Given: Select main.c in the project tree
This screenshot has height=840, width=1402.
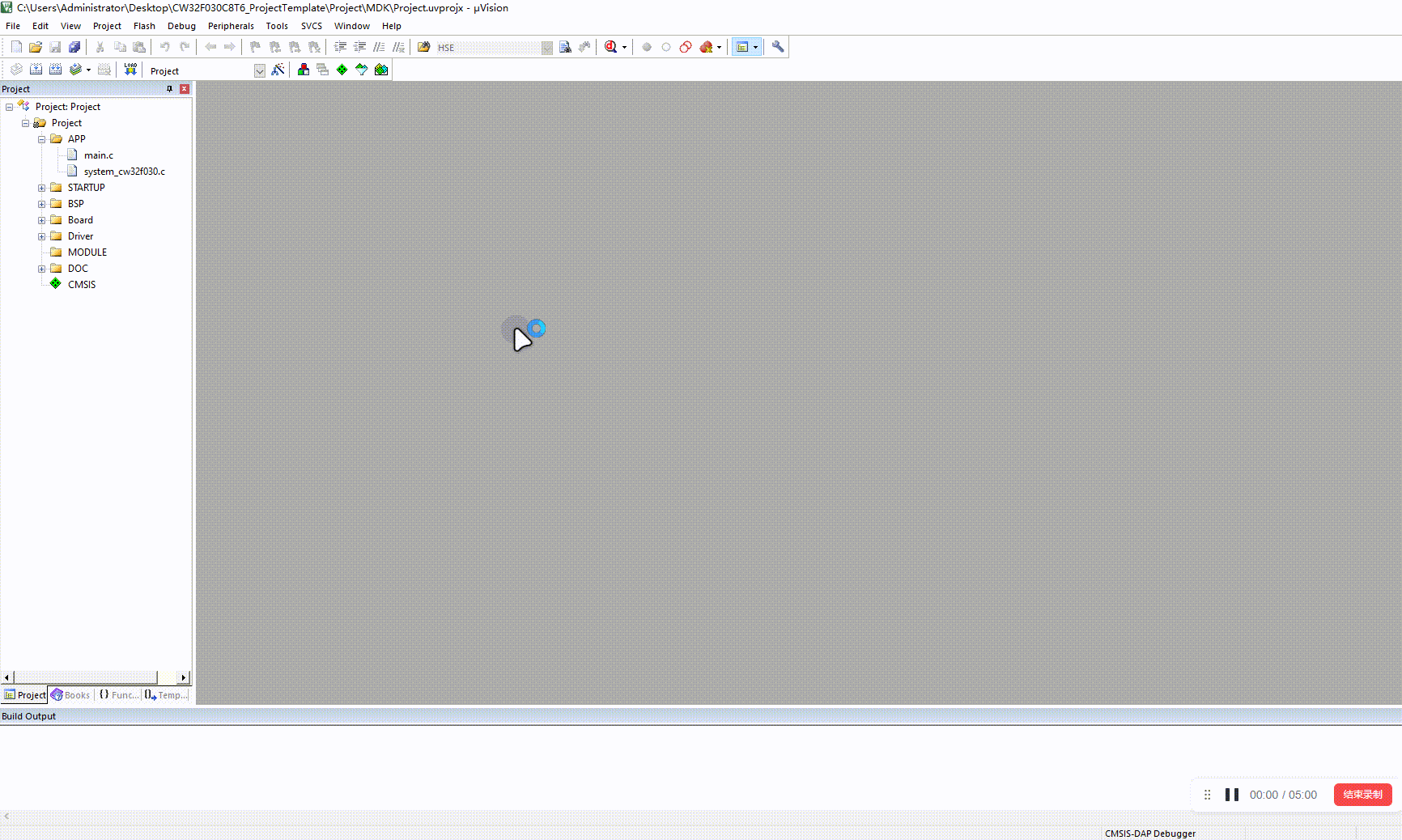Looking at the screenshot, I should 98,155.
